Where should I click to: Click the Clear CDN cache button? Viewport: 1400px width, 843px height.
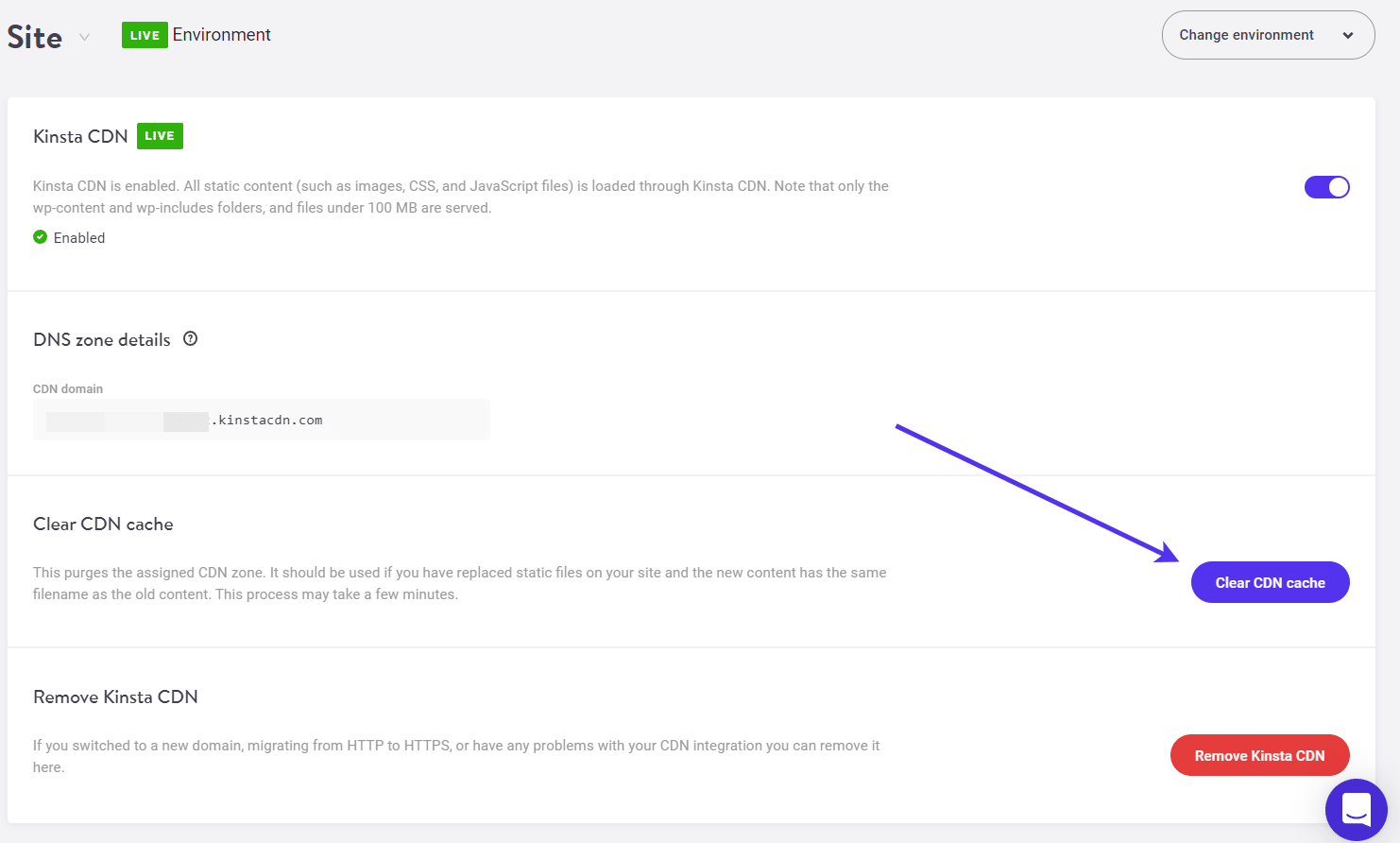(x=1270, y=582)
